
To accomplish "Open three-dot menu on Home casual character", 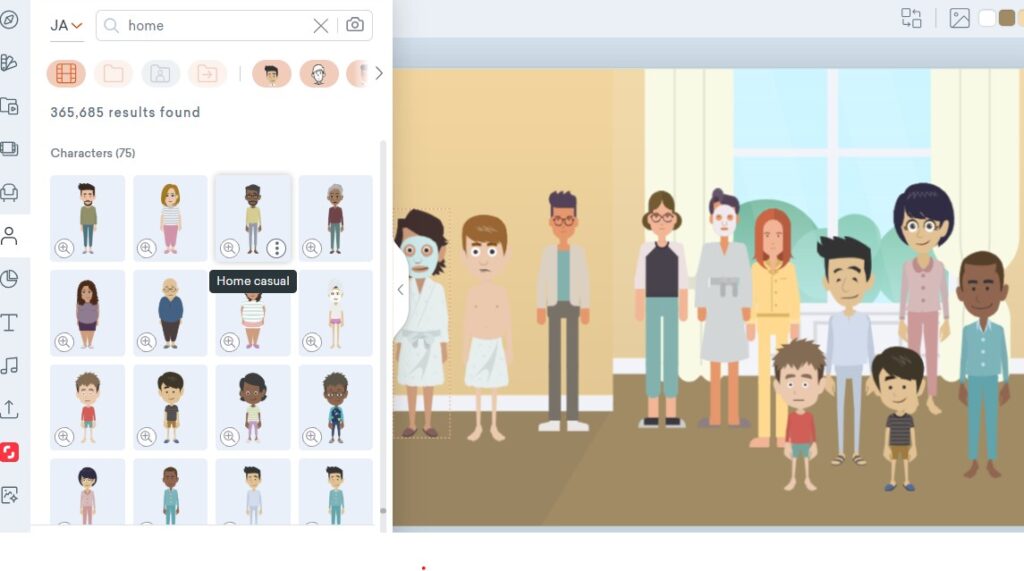I will click(x=277, y=248).
